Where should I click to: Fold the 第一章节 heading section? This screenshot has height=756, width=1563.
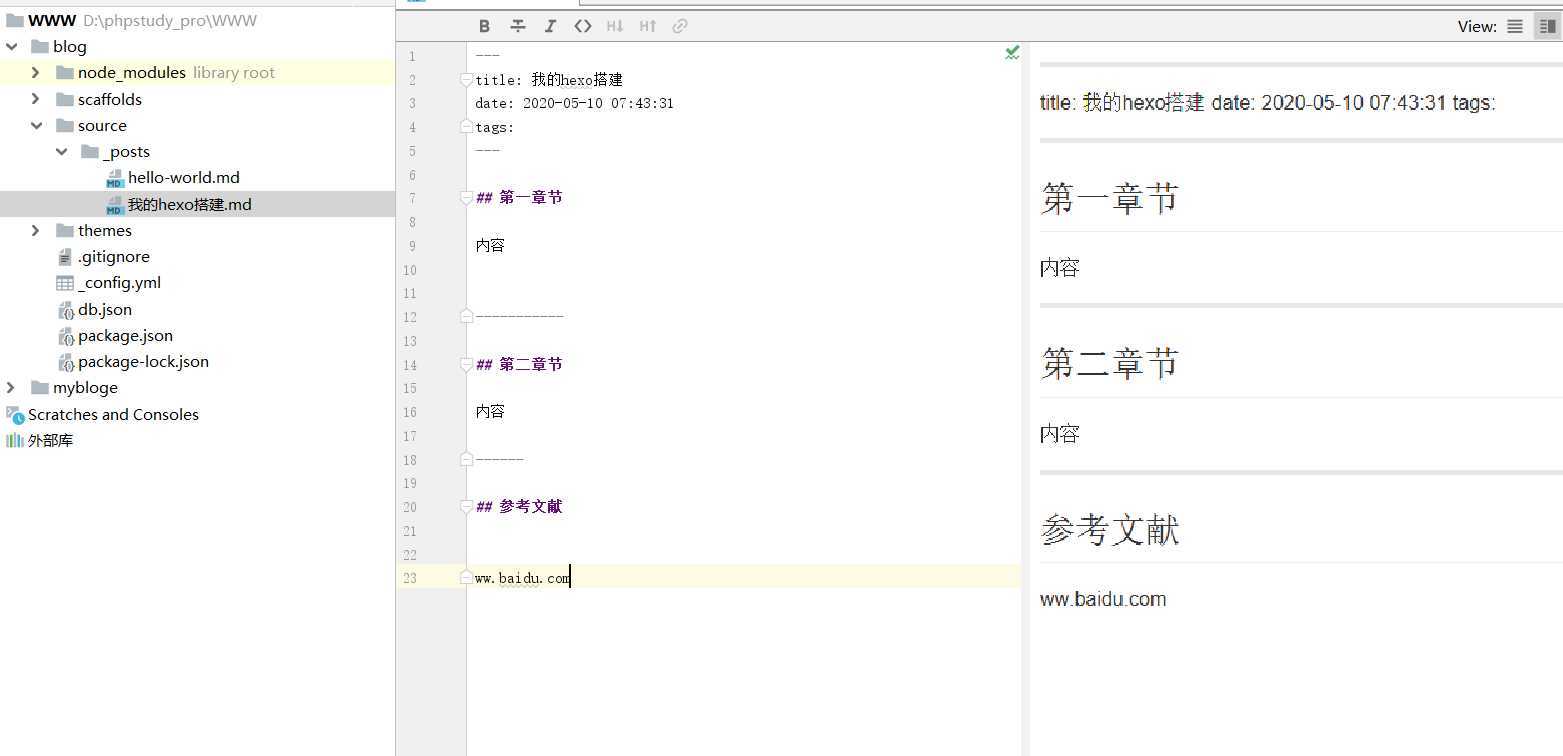tap(466, 198)
